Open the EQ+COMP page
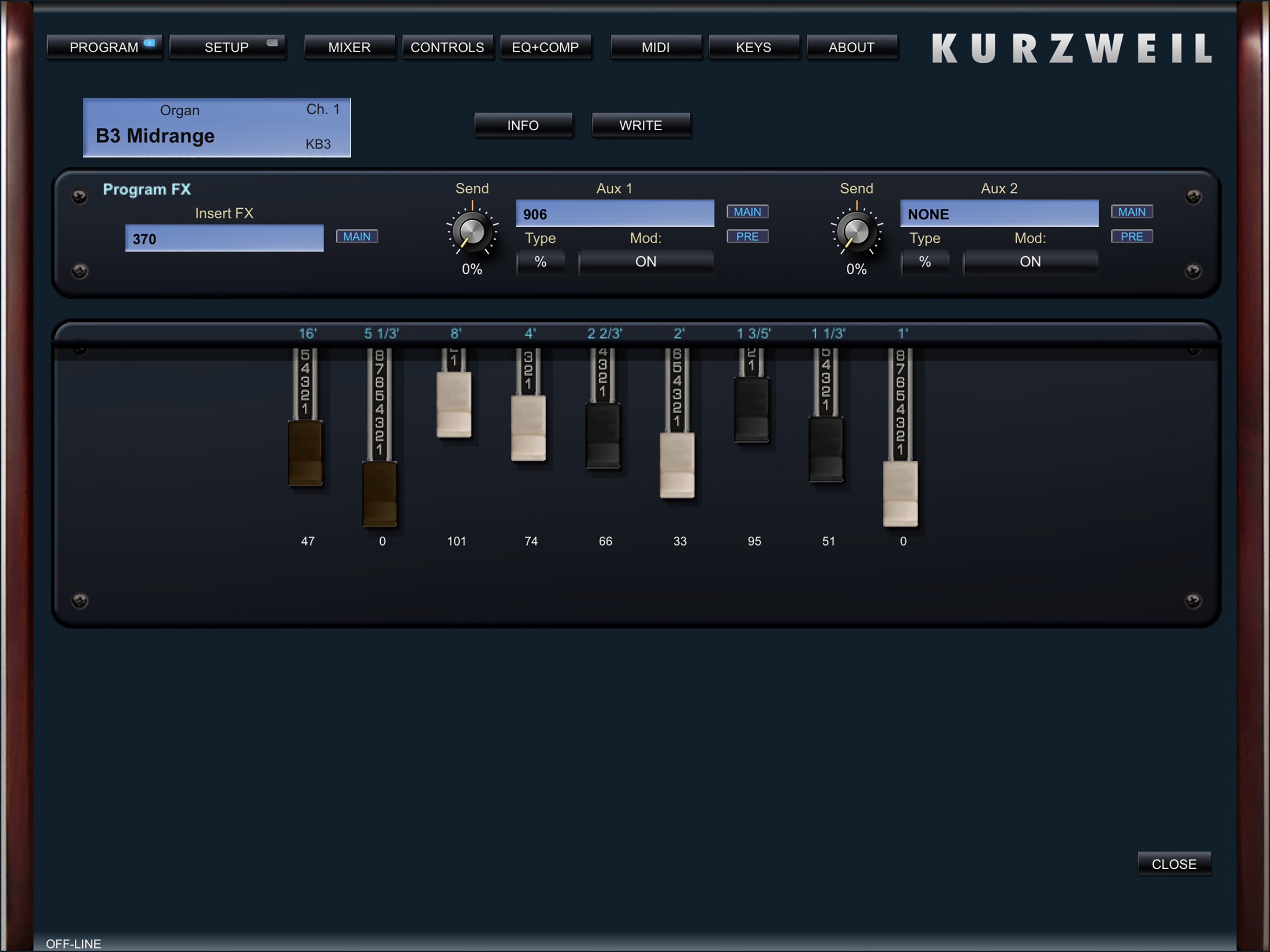Screen dimensions: 1270x952 coord(545,47)
